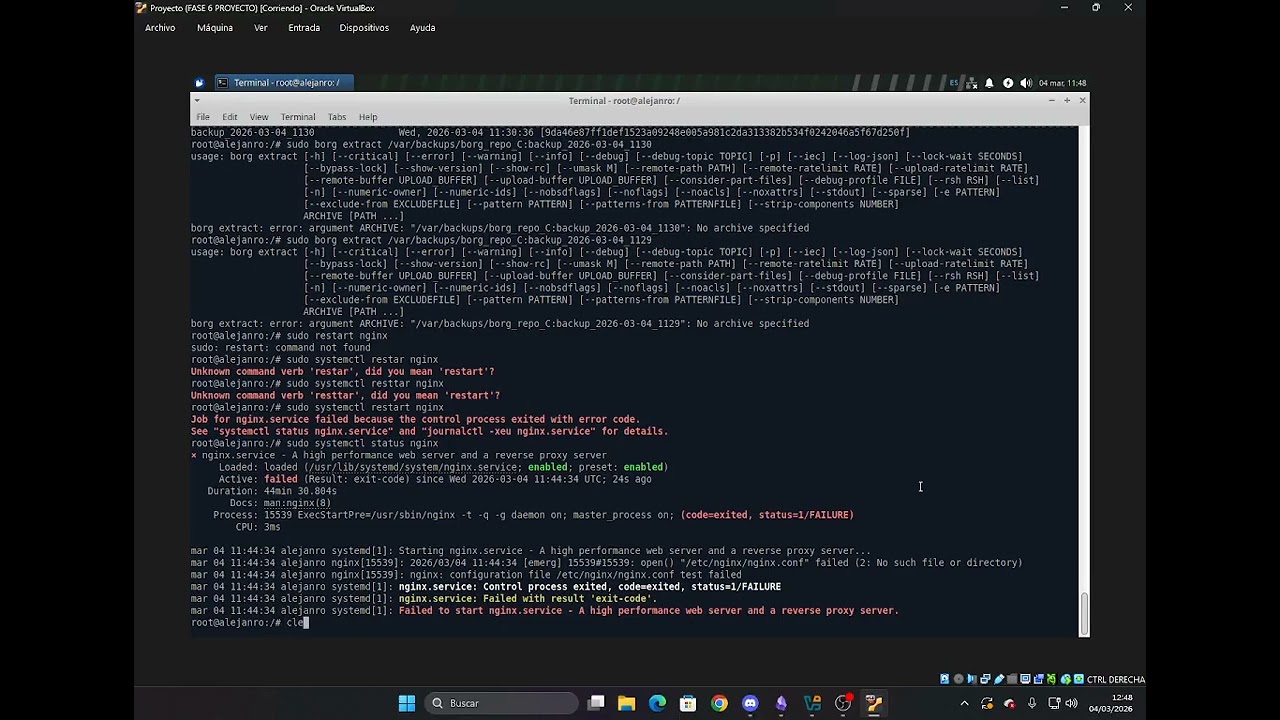Screen dimensions: 1280x720
Task: Click the /usr/lib/systemd/system/nginx.service path
Action: 413,467
